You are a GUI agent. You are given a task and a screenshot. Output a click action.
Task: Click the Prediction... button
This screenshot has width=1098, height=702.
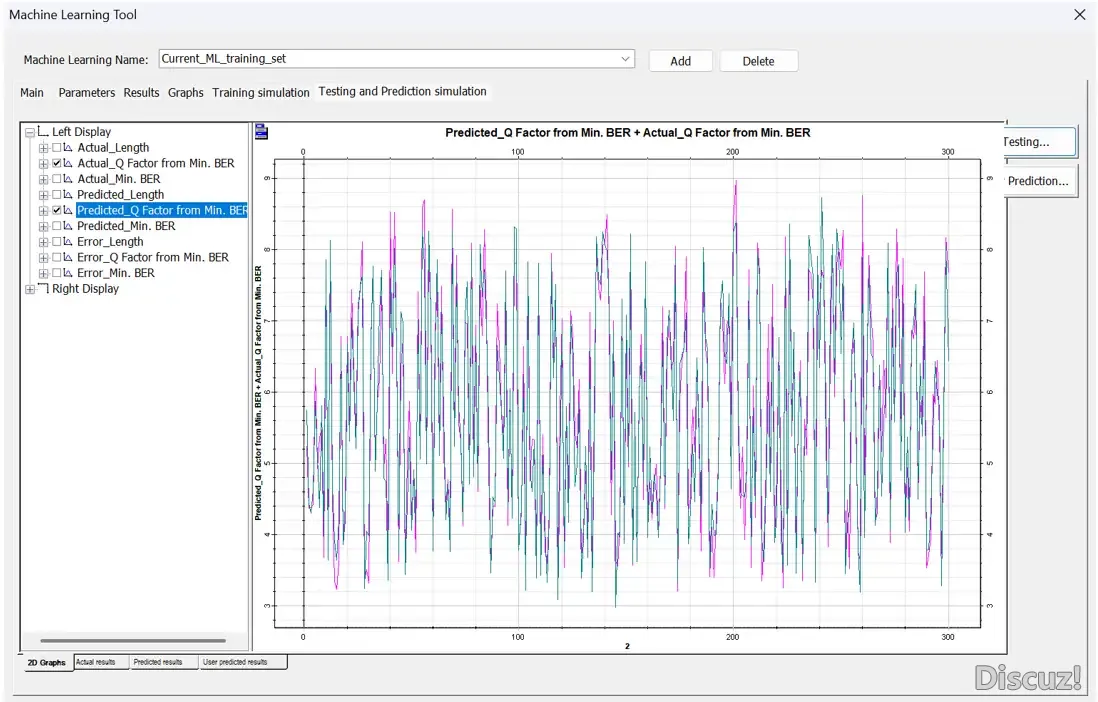click(x=1040, y=181)
